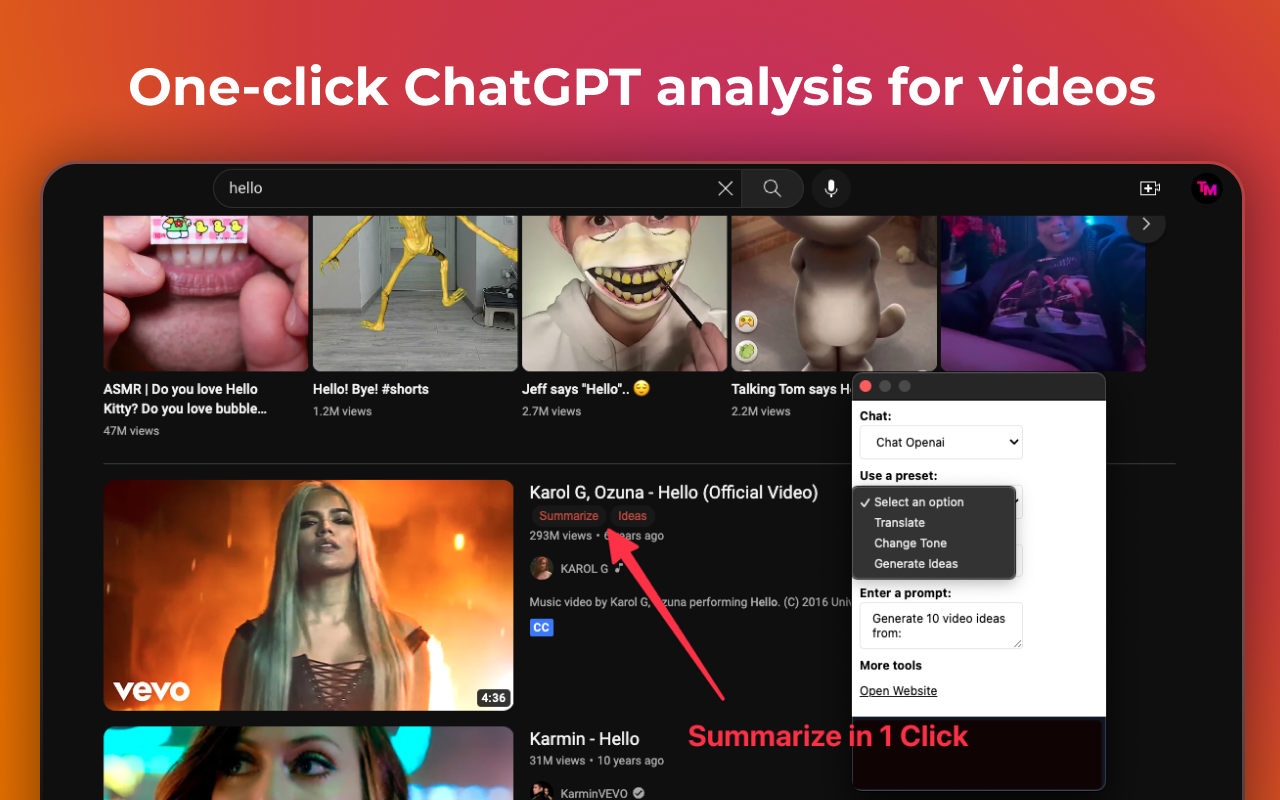Viewport: 1280px width, 800px height.
Task: Open the Karol G vevo video thumbnail
Action: tap(308, 595)
